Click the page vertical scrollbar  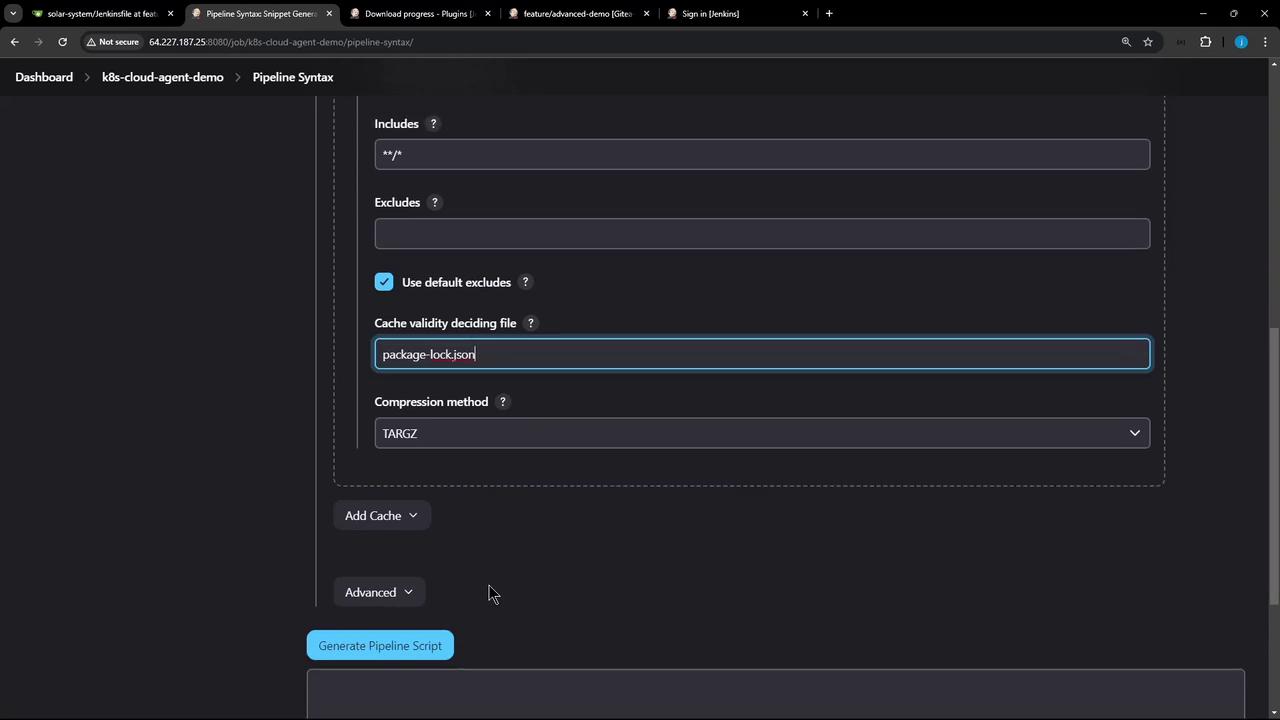1274,466
